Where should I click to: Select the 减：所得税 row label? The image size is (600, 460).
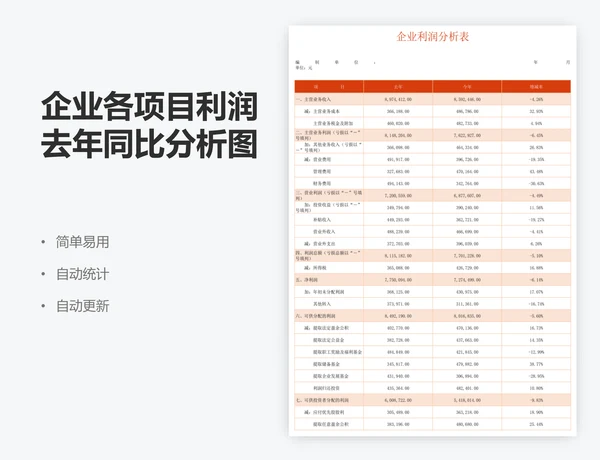click(x=315, y=268)
